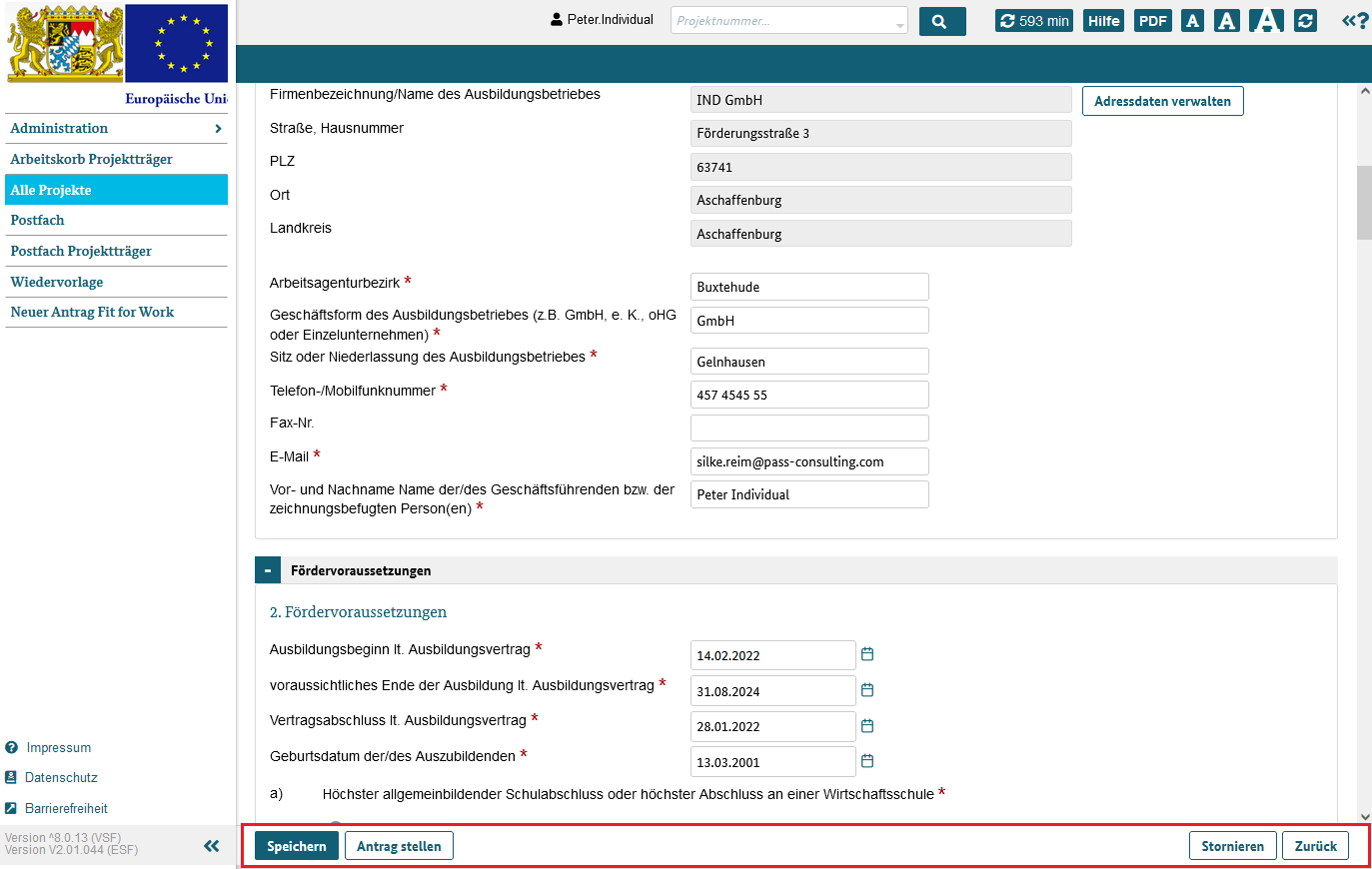Open the Hilfe help button
The height and width of the screenshot is (869, 1372).
click(1103, 21)
